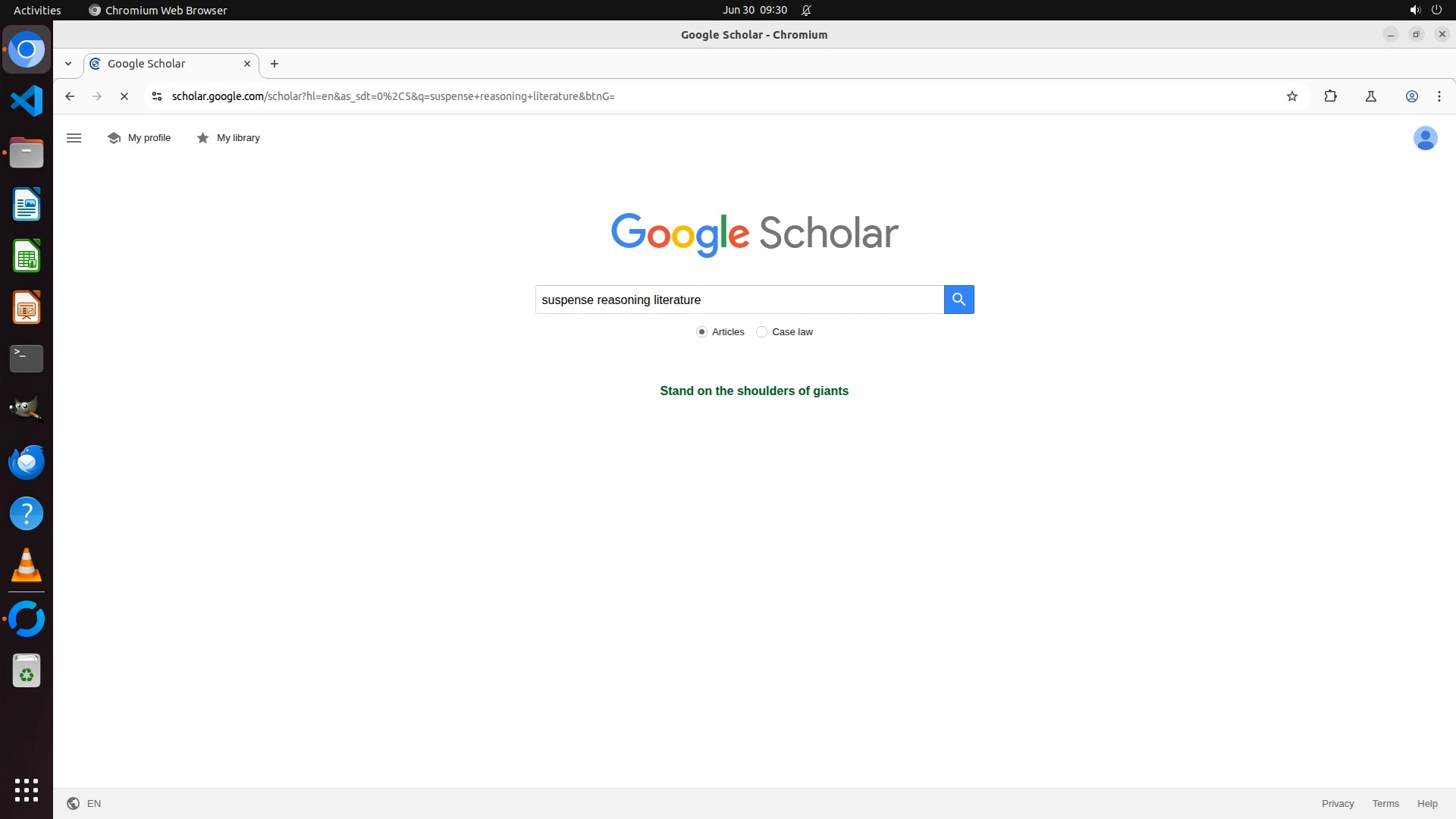Select the Articles radio button
Image resolution: width=1456 pixels, height=819 pixels.
click(x=701, y=332)
